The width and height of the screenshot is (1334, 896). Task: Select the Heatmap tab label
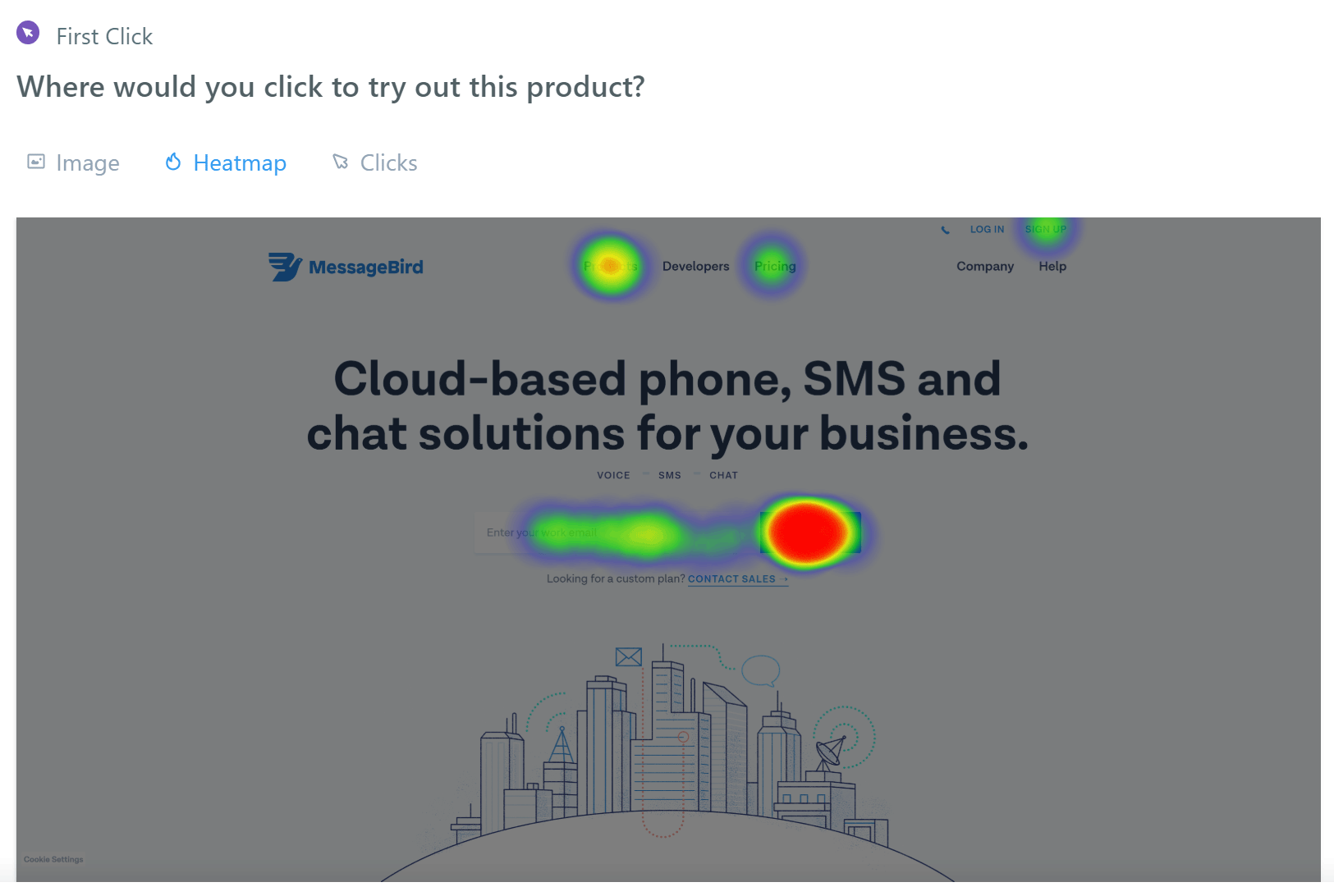point(240,163)
